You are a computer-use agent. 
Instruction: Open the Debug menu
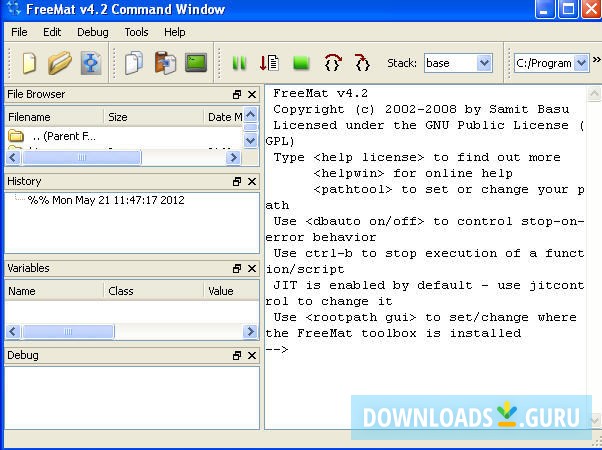click(93, 32)
